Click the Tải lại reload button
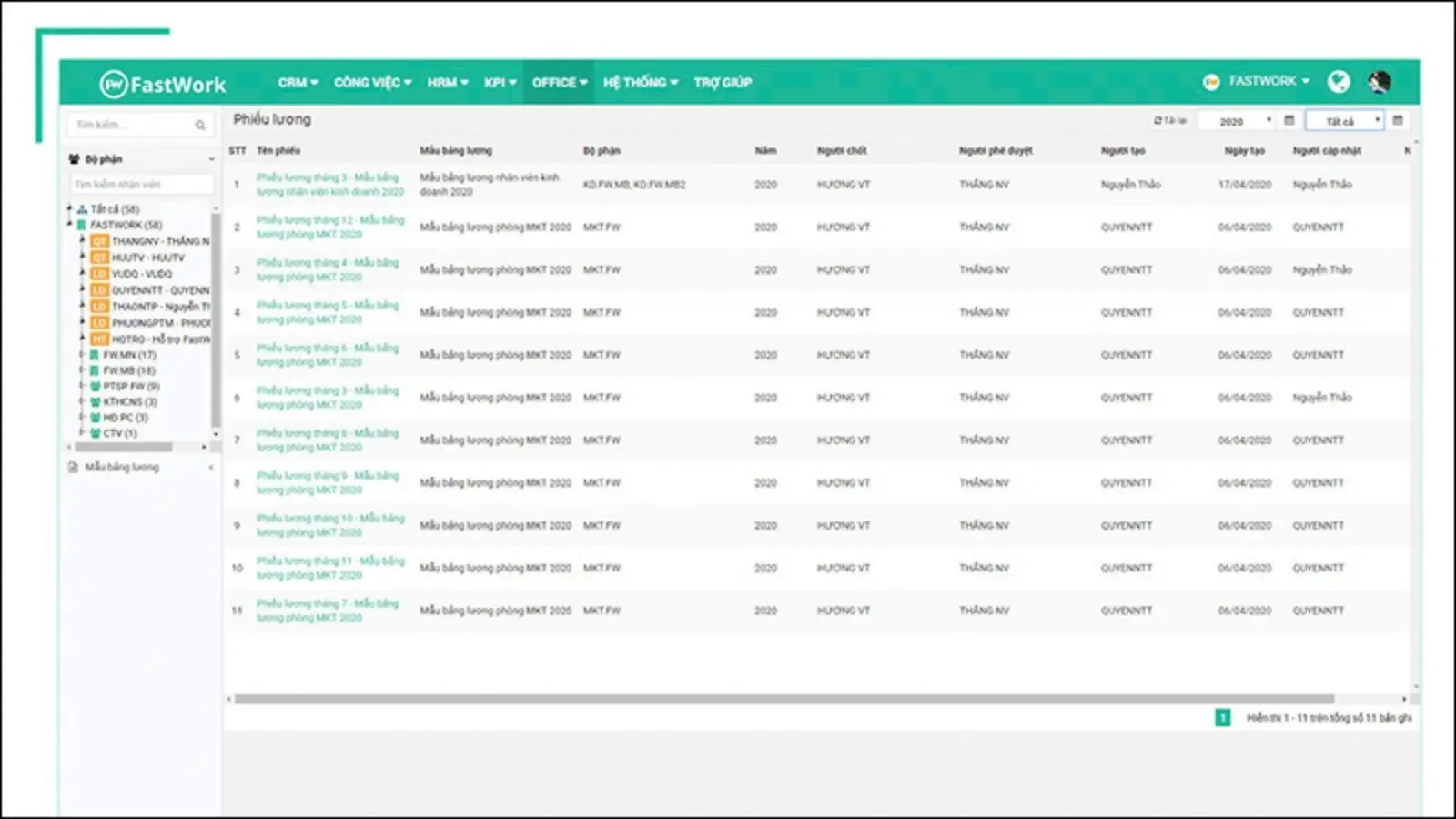The image size is (1456, 819). (x=1170, y=120)
